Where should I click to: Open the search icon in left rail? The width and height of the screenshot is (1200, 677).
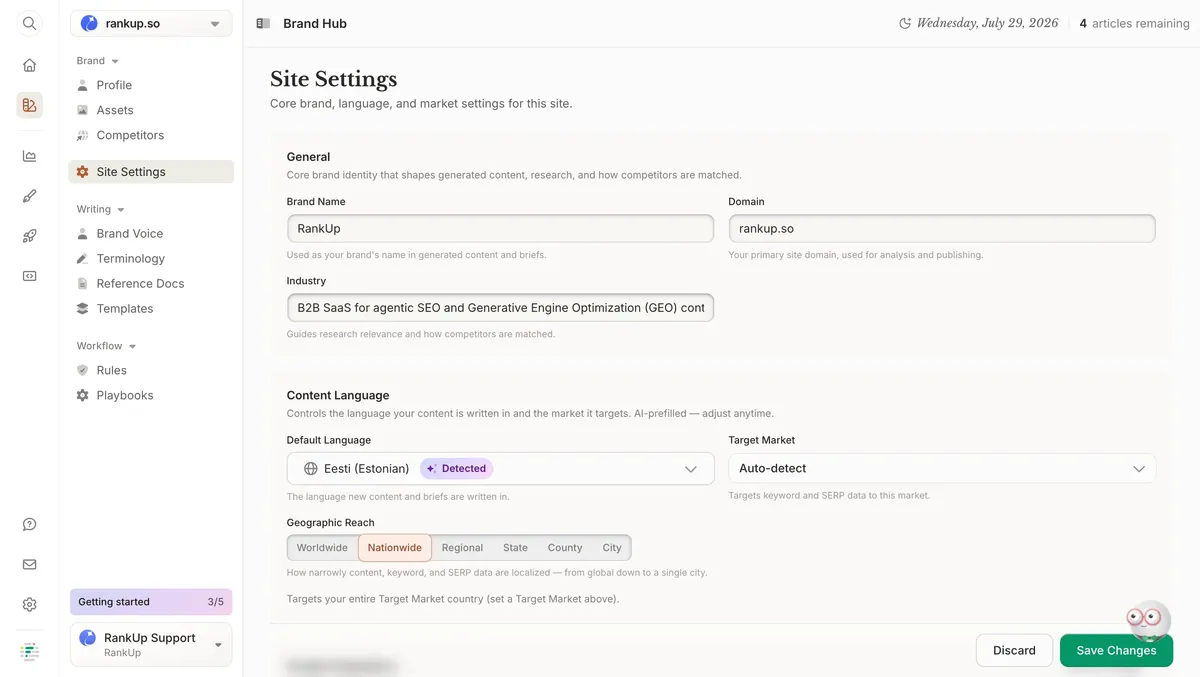tap(29, 23)
